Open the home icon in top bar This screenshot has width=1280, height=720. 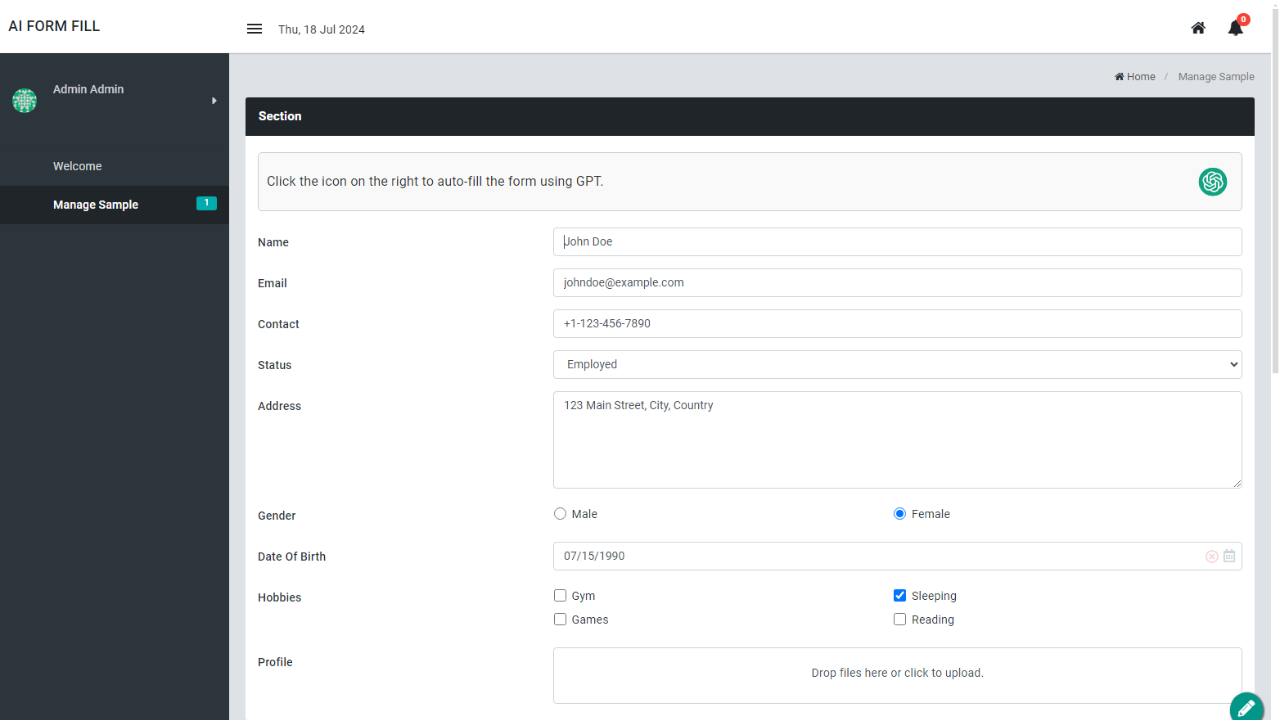[1198, 28]
